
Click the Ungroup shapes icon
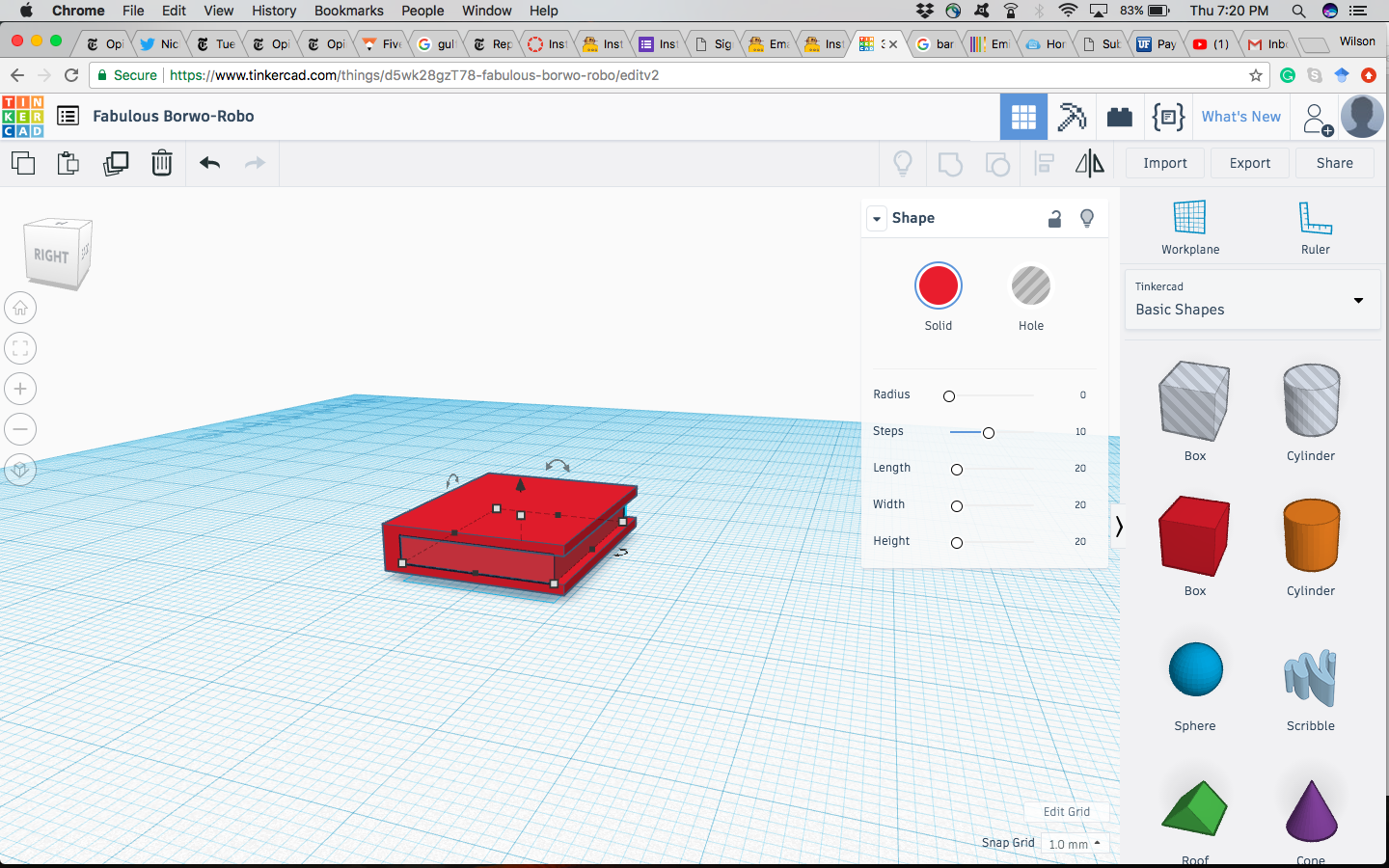[x=997, y=164]
